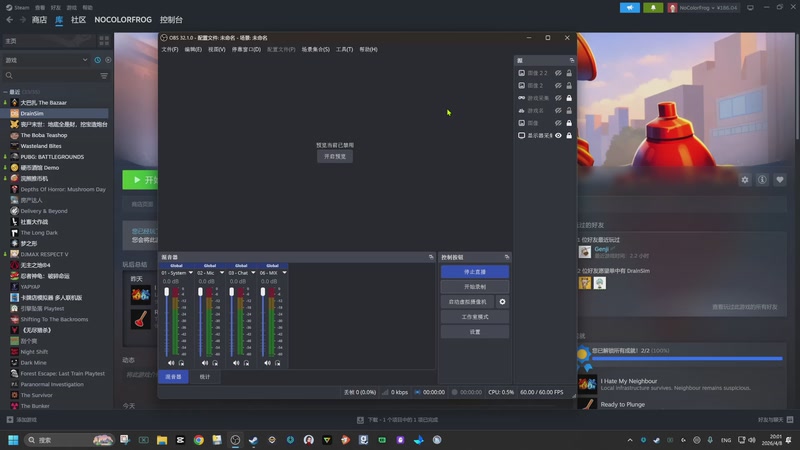This screenshot has width=800, height=450.
Task: Open game settings gear on Steam page
Action: 745,180
